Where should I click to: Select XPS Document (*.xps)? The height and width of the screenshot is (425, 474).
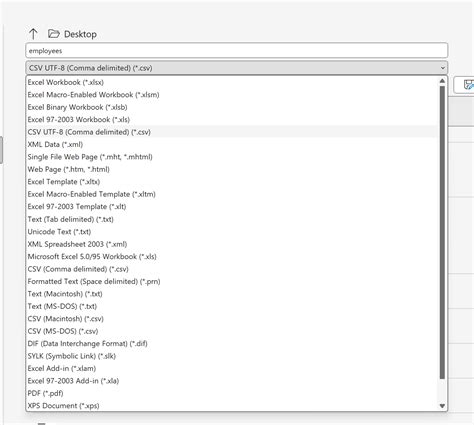pos(232,406)
